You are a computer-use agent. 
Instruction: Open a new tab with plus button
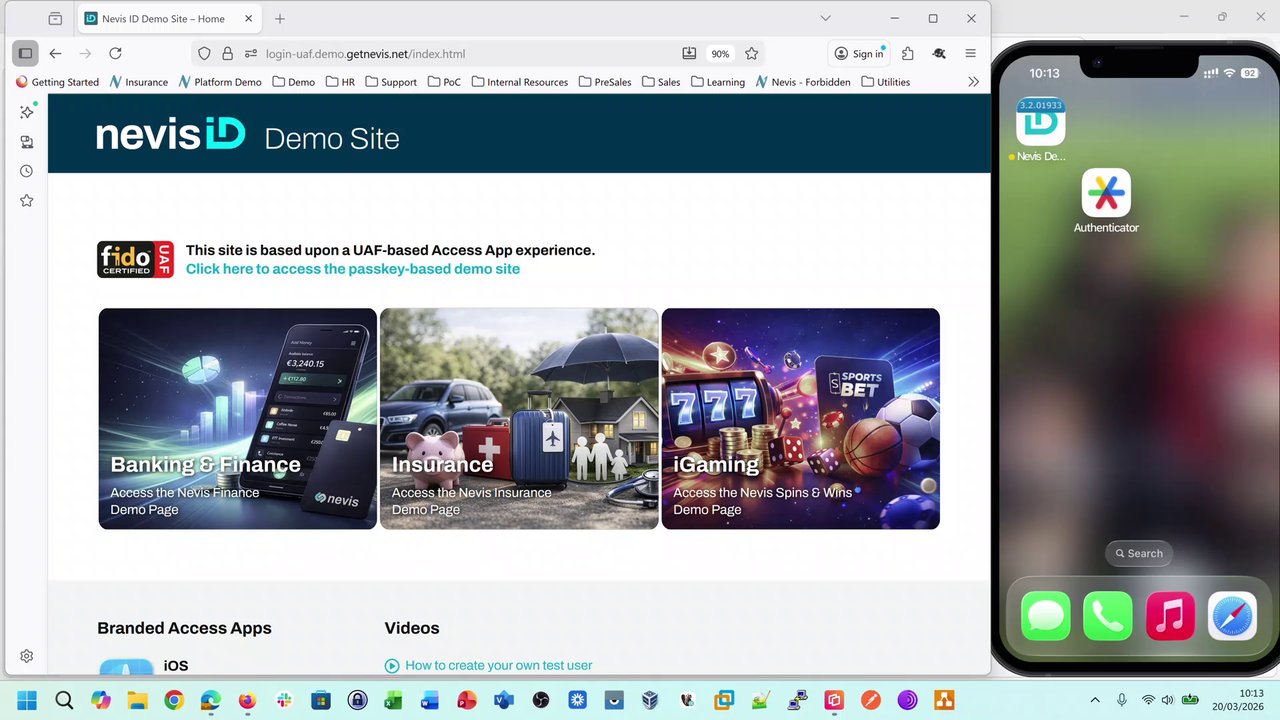[x=280, y=19]
